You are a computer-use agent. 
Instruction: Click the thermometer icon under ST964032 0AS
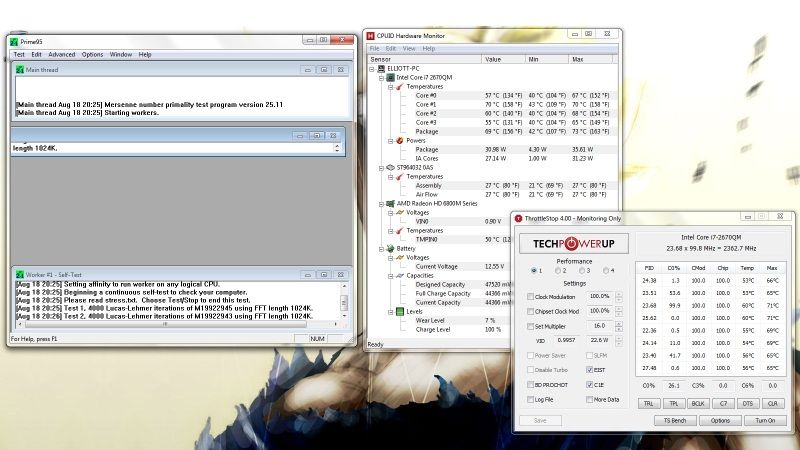pos(399,177)
